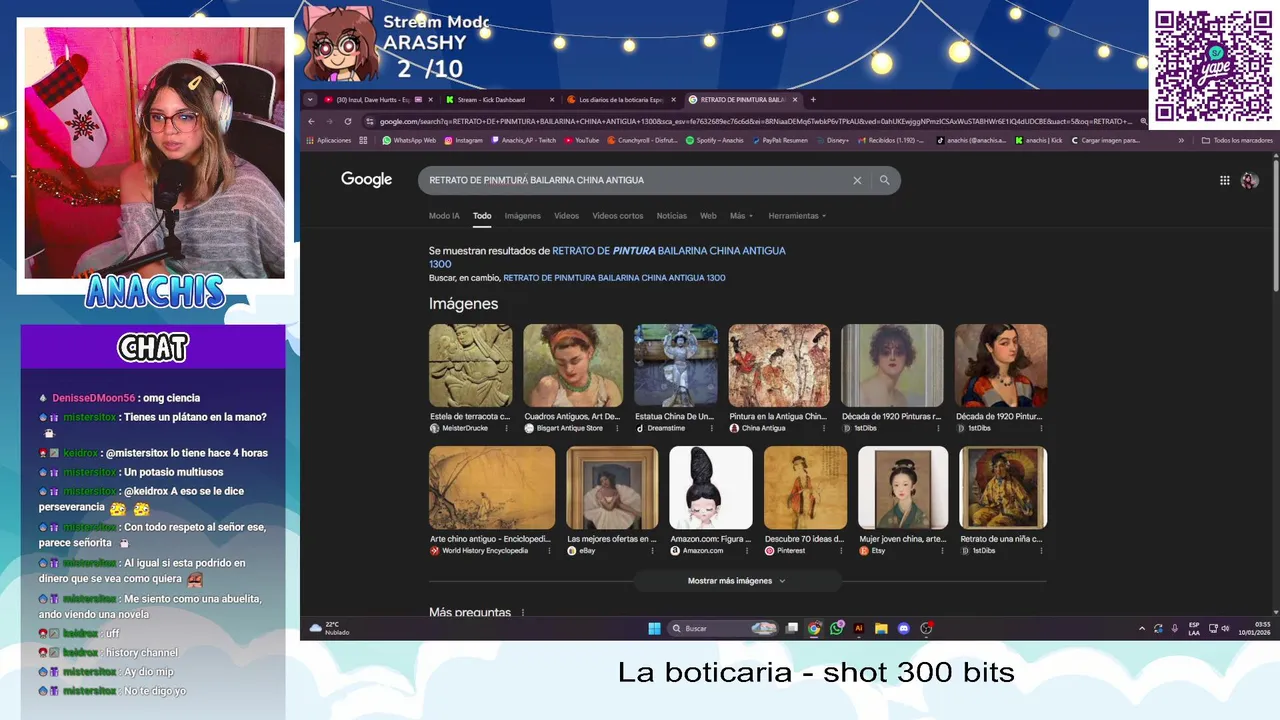The width and height of the screenshot is (1280, 720).
Task: Click the magnifier search icon in Google box
Action: tap(884, 181)
